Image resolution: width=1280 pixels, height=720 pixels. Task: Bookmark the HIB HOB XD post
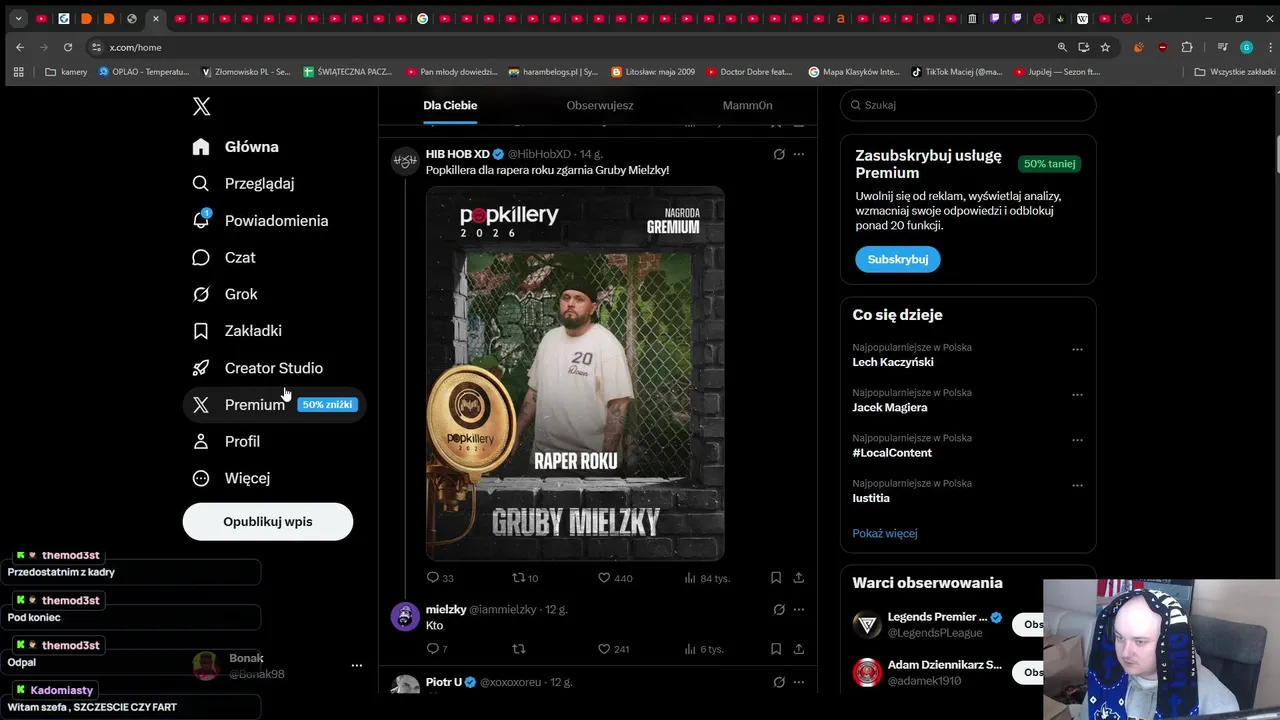pyautogui.click(x=776, y=578)
